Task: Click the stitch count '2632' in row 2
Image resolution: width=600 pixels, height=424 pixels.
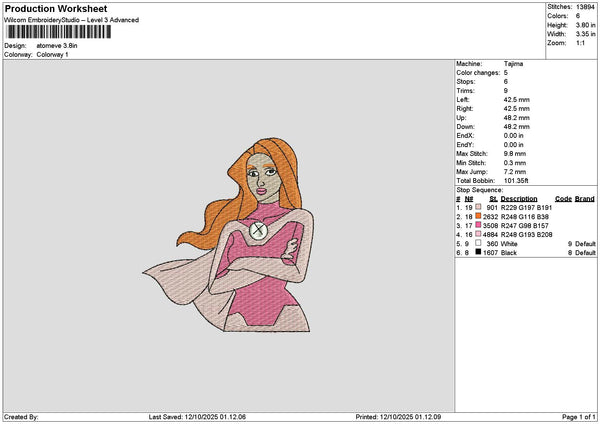Action: [490, 217]
